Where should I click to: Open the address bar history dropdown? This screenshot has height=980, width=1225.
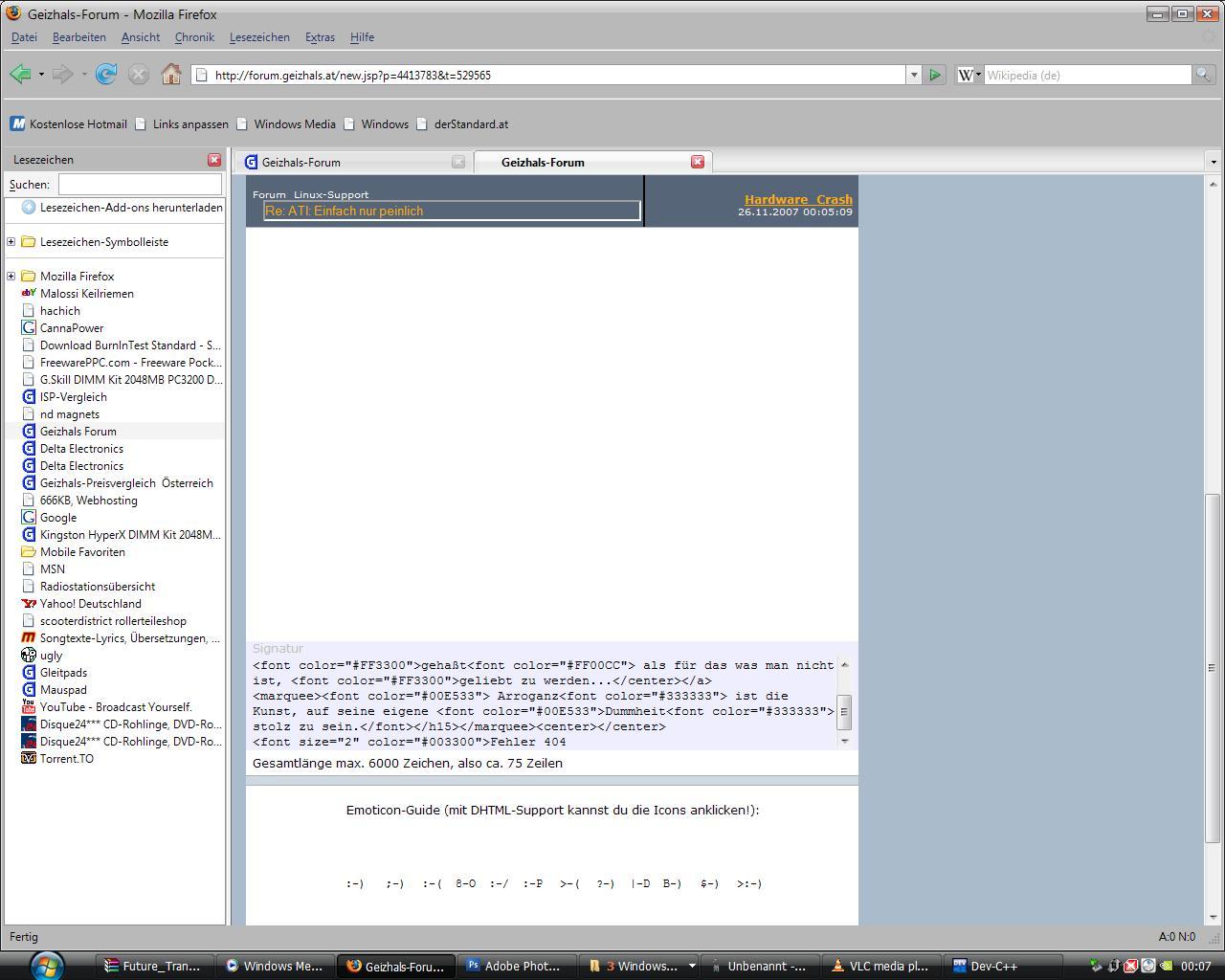click(x=913, y=75)
